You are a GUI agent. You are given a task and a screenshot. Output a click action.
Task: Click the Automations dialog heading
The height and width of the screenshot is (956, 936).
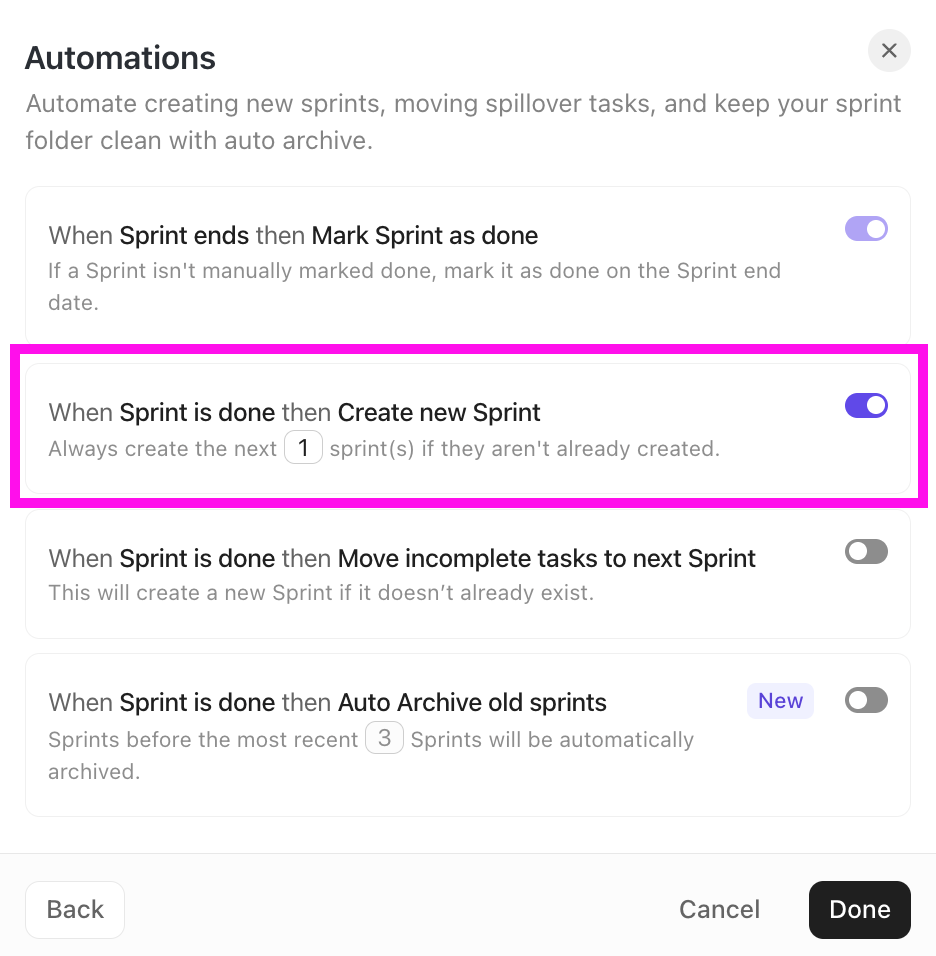119,58
